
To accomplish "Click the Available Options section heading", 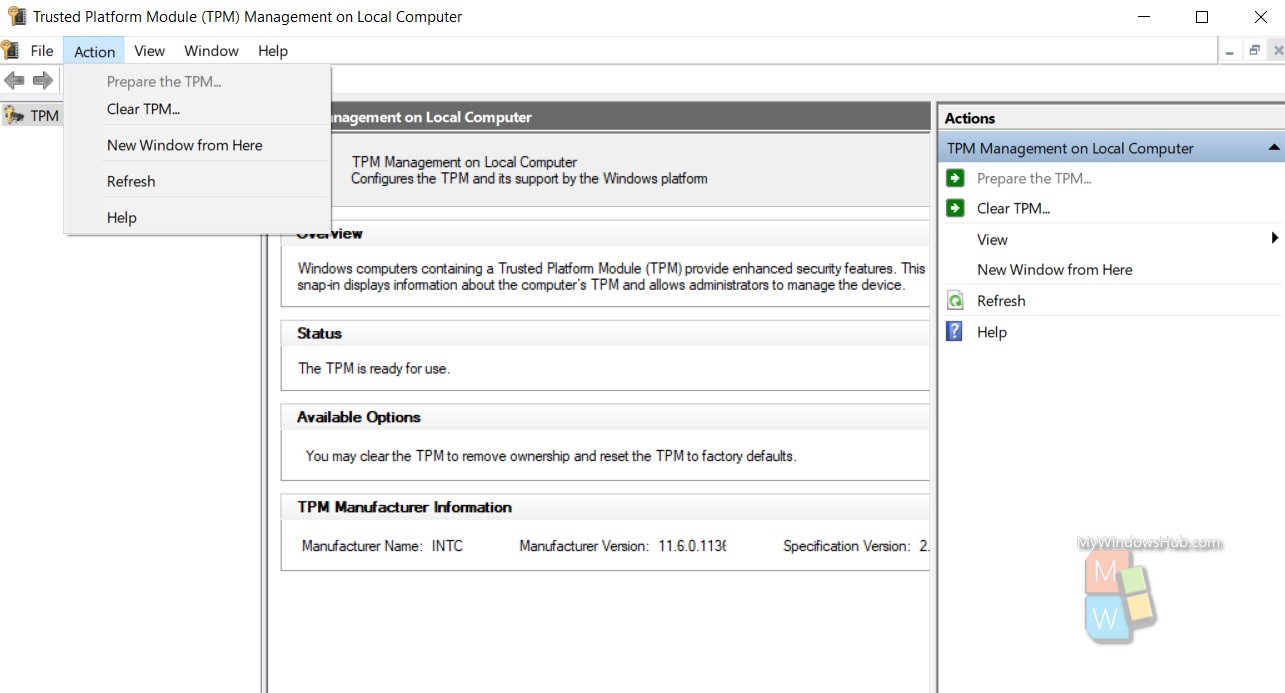I will coord(359,418).
